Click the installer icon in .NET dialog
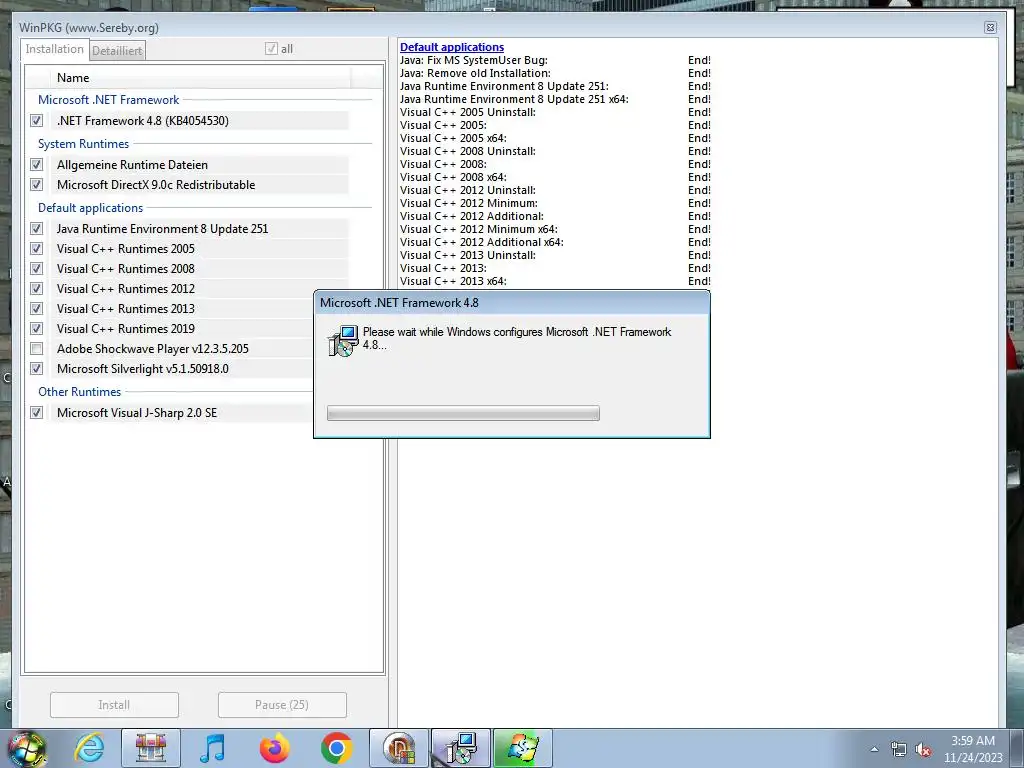Screen dimensions: 1024x768 (x=343, y=340)
